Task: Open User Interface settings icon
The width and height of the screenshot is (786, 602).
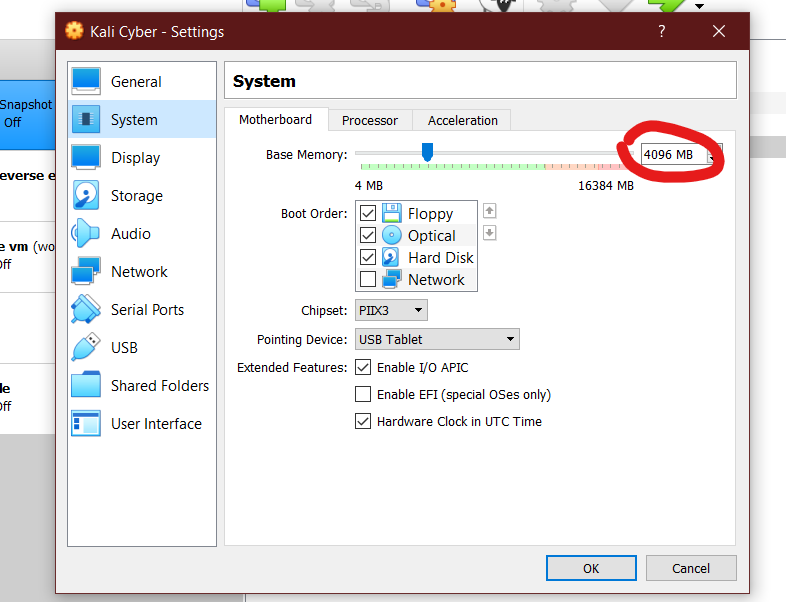Action: [x=86, y=424]
